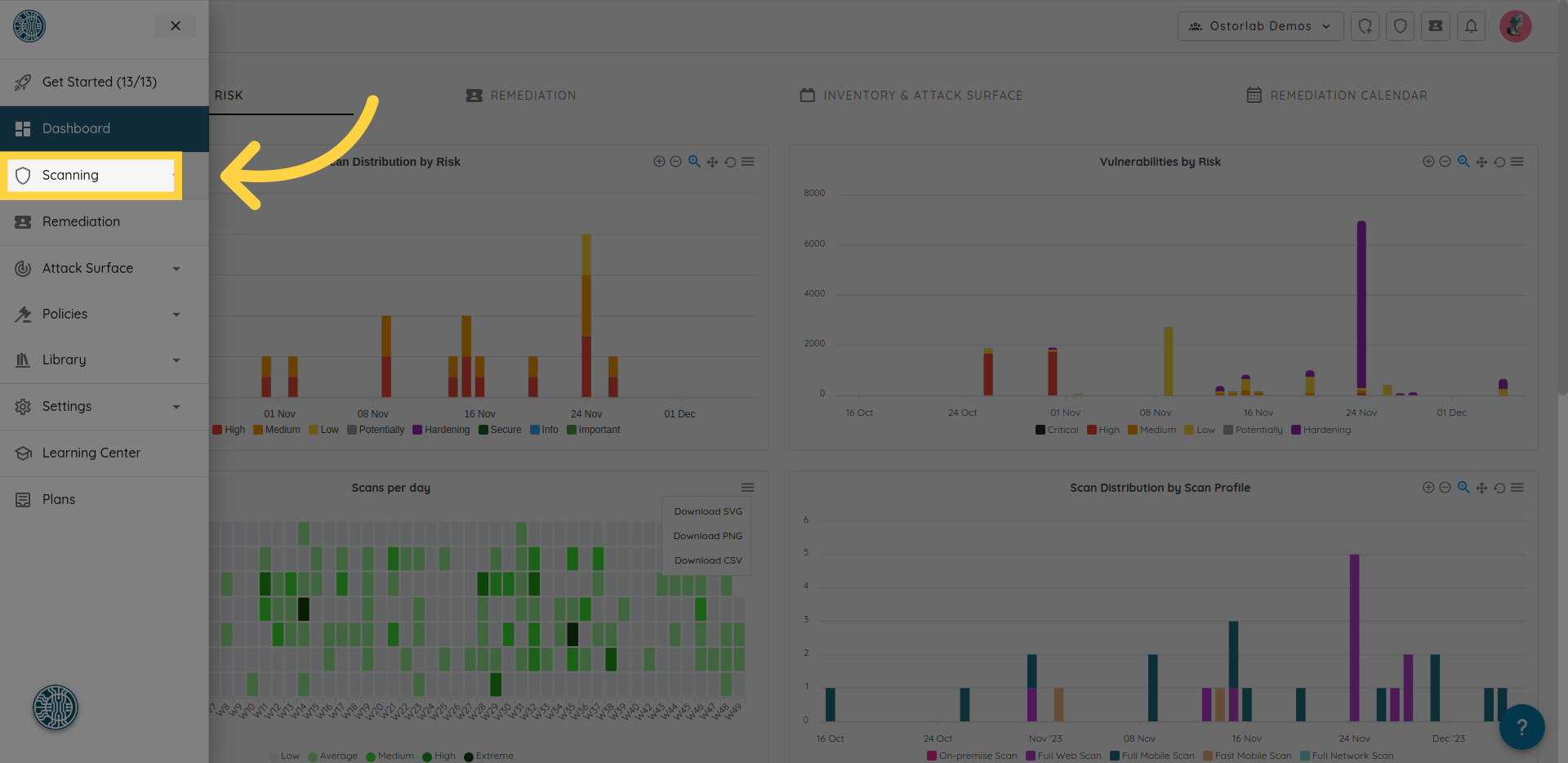Click the Ostorlab logo atop the sidebar
This screenshot has height=763, width=1568.
pos(29,26)
